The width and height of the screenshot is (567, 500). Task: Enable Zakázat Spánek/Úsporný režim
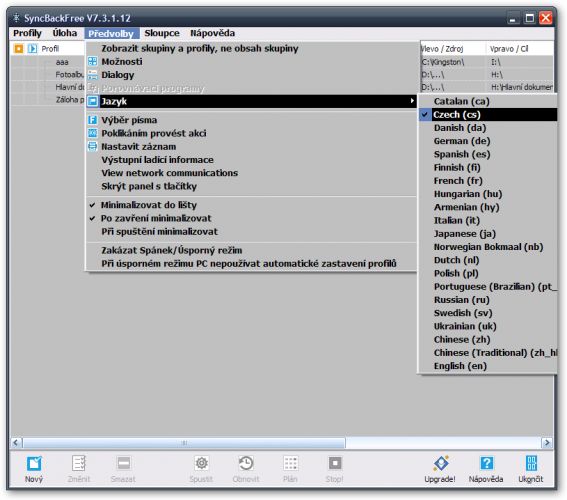coord(251,250)
